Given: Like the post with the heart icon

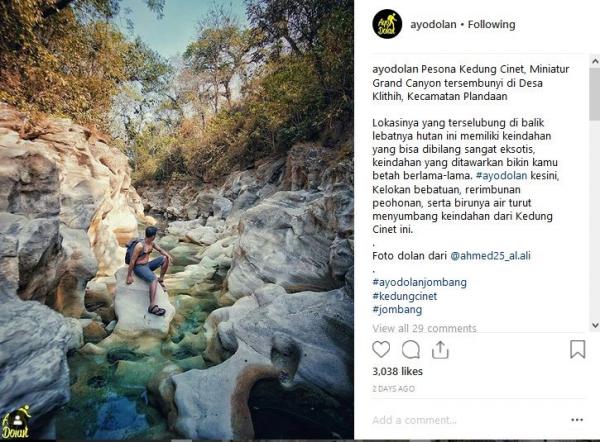Looking at the screenshot, I should coord(381,349).
